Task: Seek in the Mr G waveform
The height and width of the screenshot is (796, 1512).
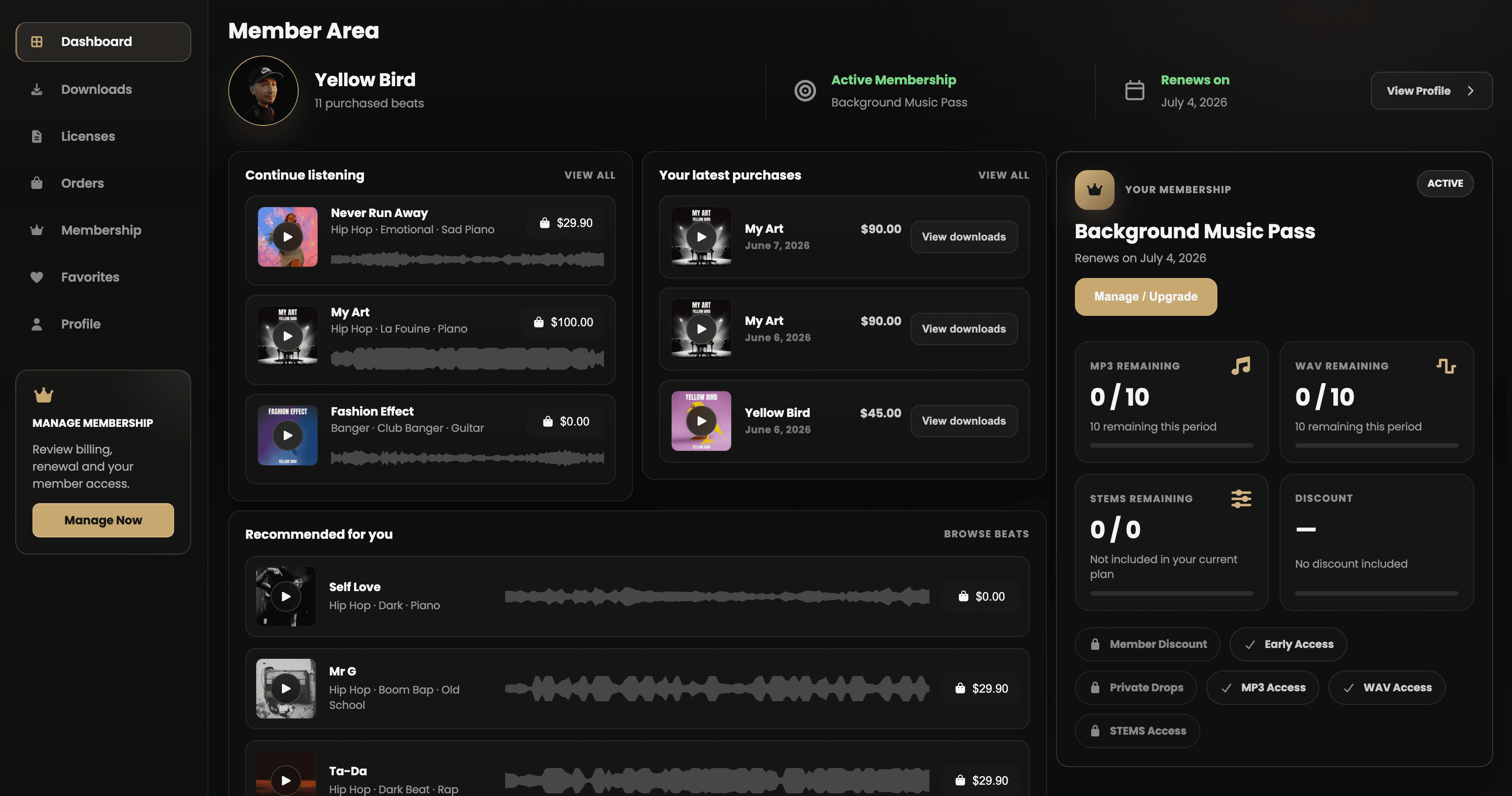Action: tap(717, 689)
